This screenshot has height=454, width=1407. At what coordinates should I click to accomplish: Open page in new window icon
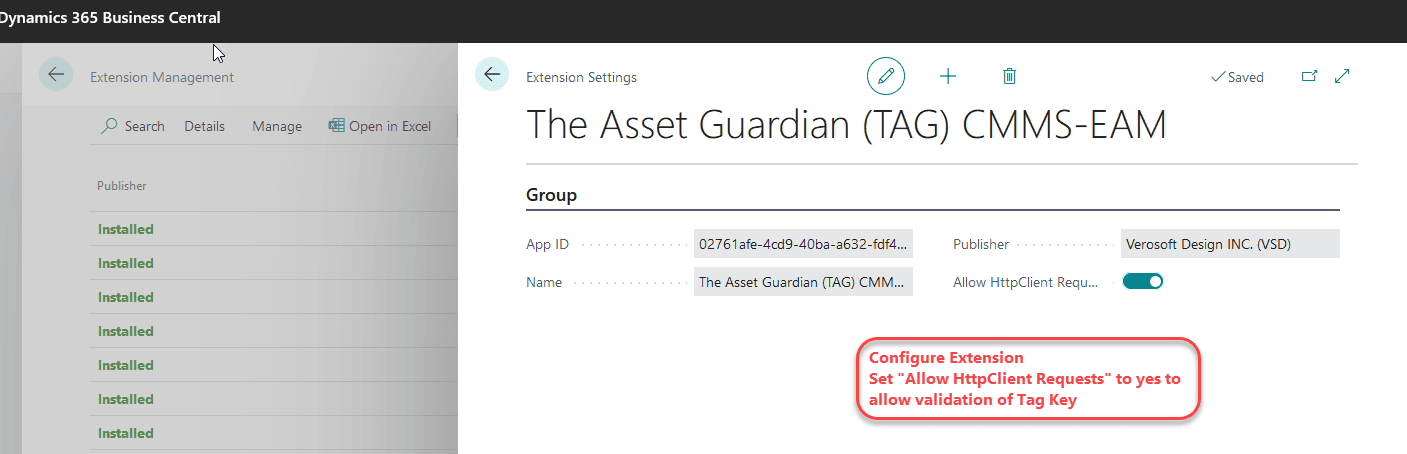pos(1309,76)
